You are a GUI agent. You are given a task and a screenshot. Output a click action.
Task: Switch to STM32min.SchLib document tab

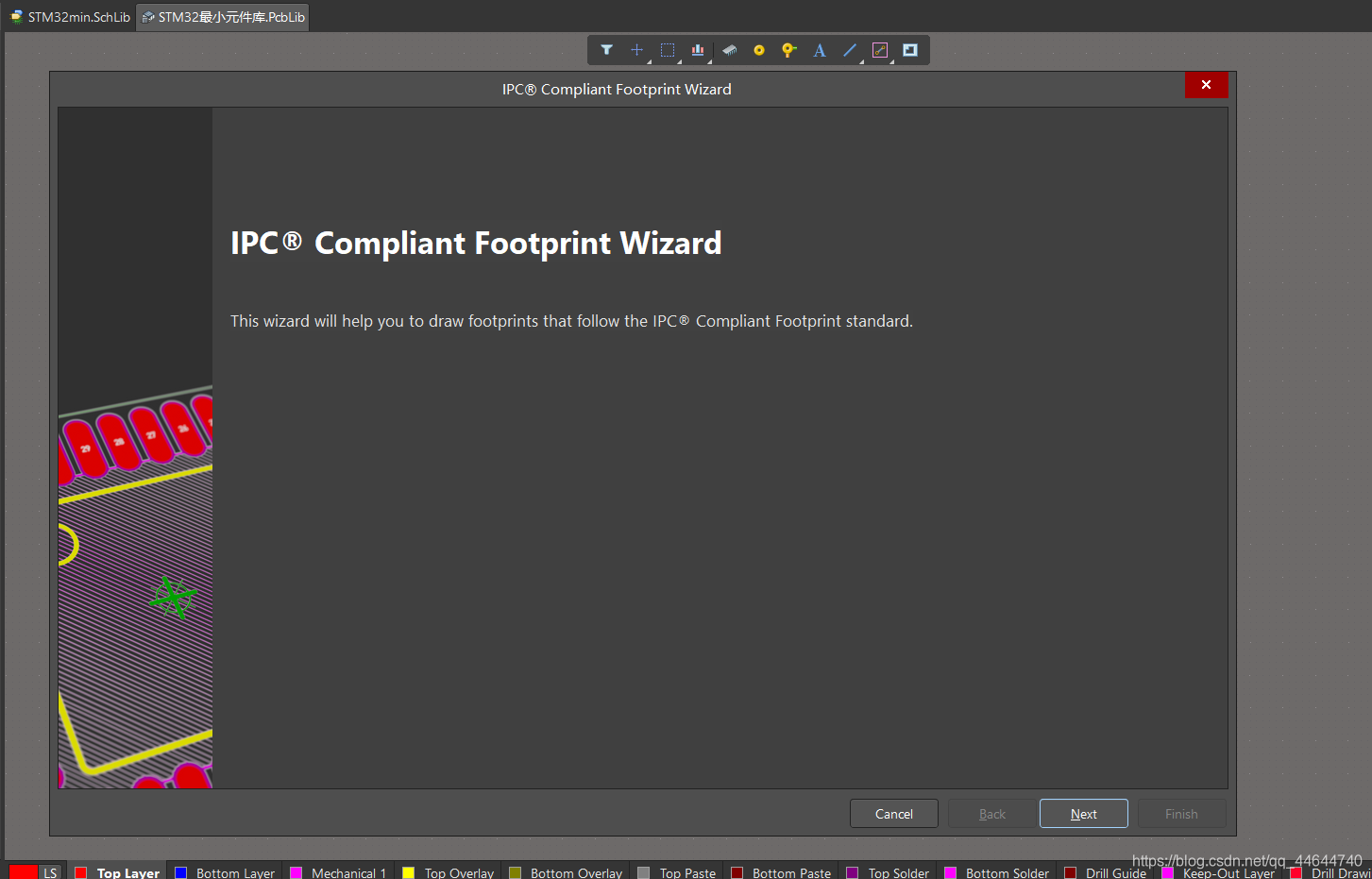71,17
